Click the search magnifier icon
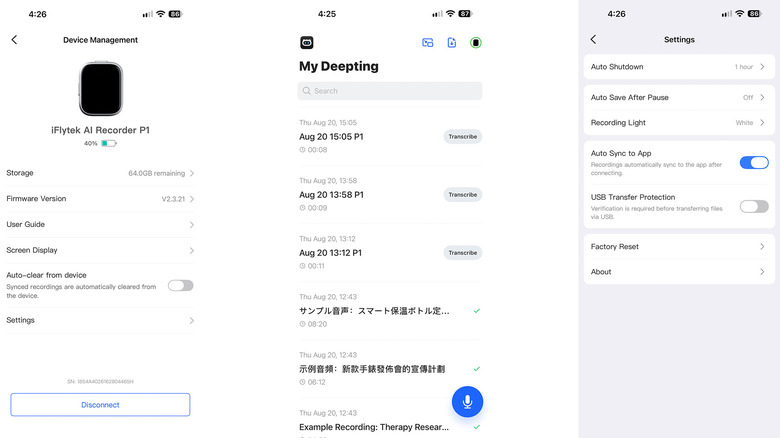This screenshot has height=438, width=780. pos(306,91)
